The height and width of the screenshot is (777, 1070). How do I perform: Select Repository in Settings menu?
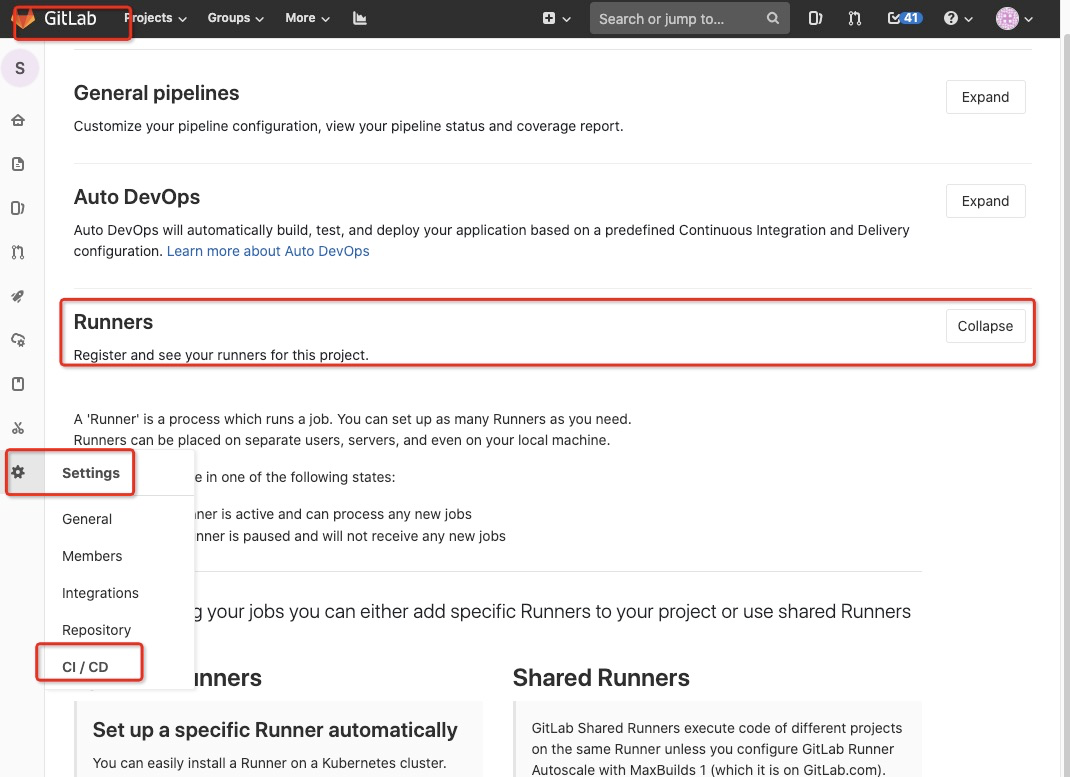(x=96, y=630)
